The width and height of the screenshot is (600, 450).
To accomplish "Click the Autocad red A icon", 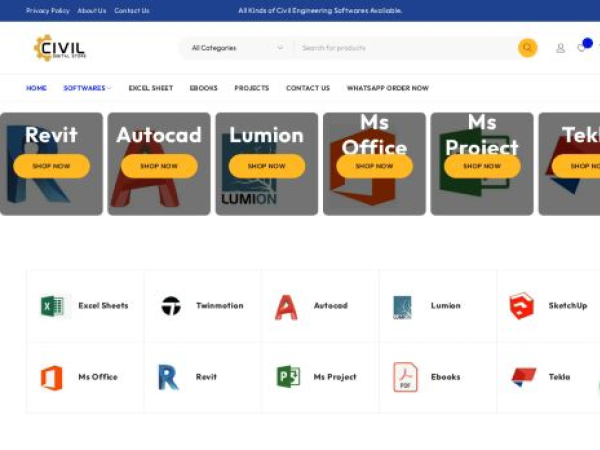I will 286,307.
